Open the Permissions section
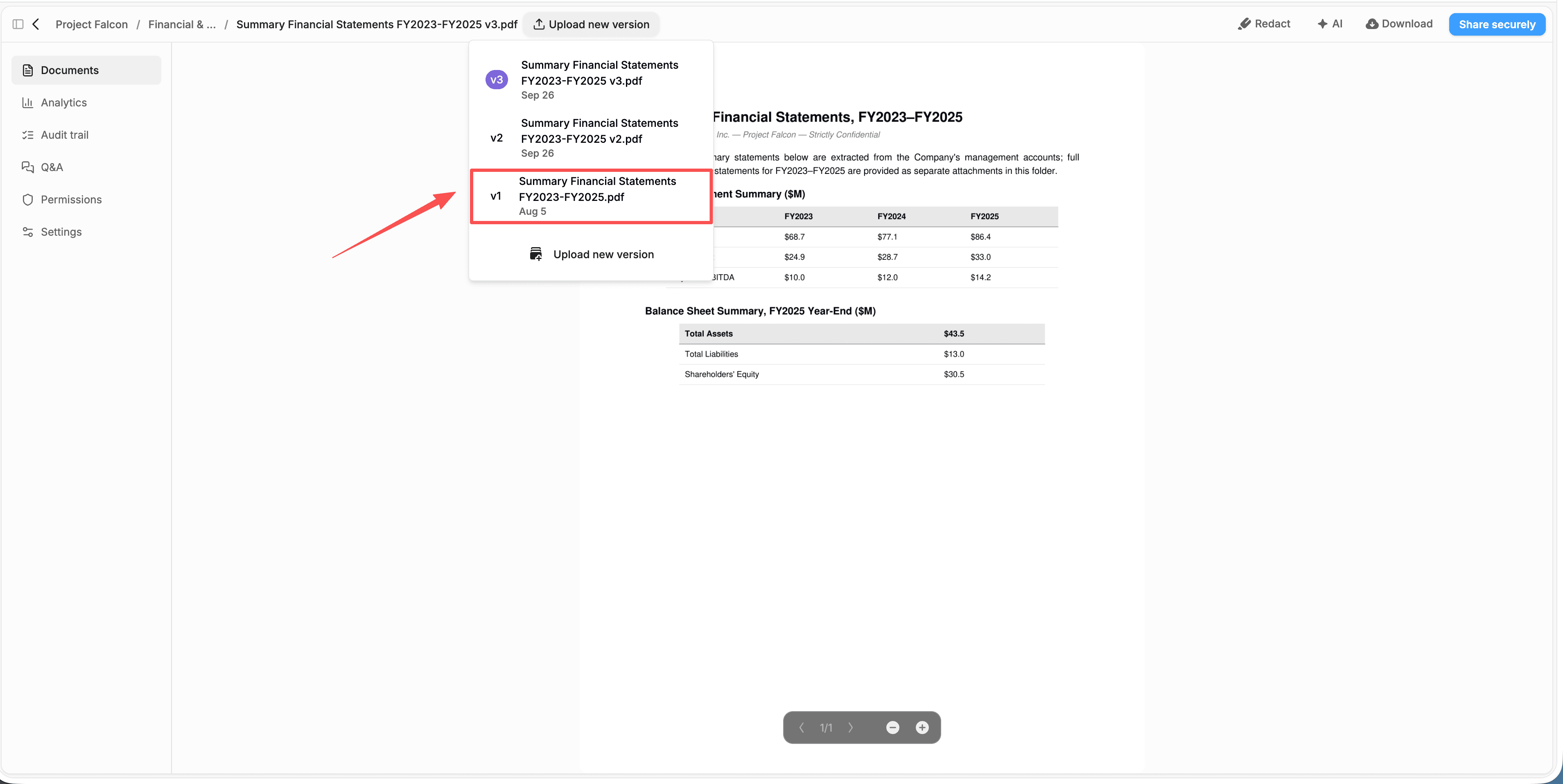 click(86, 200)
